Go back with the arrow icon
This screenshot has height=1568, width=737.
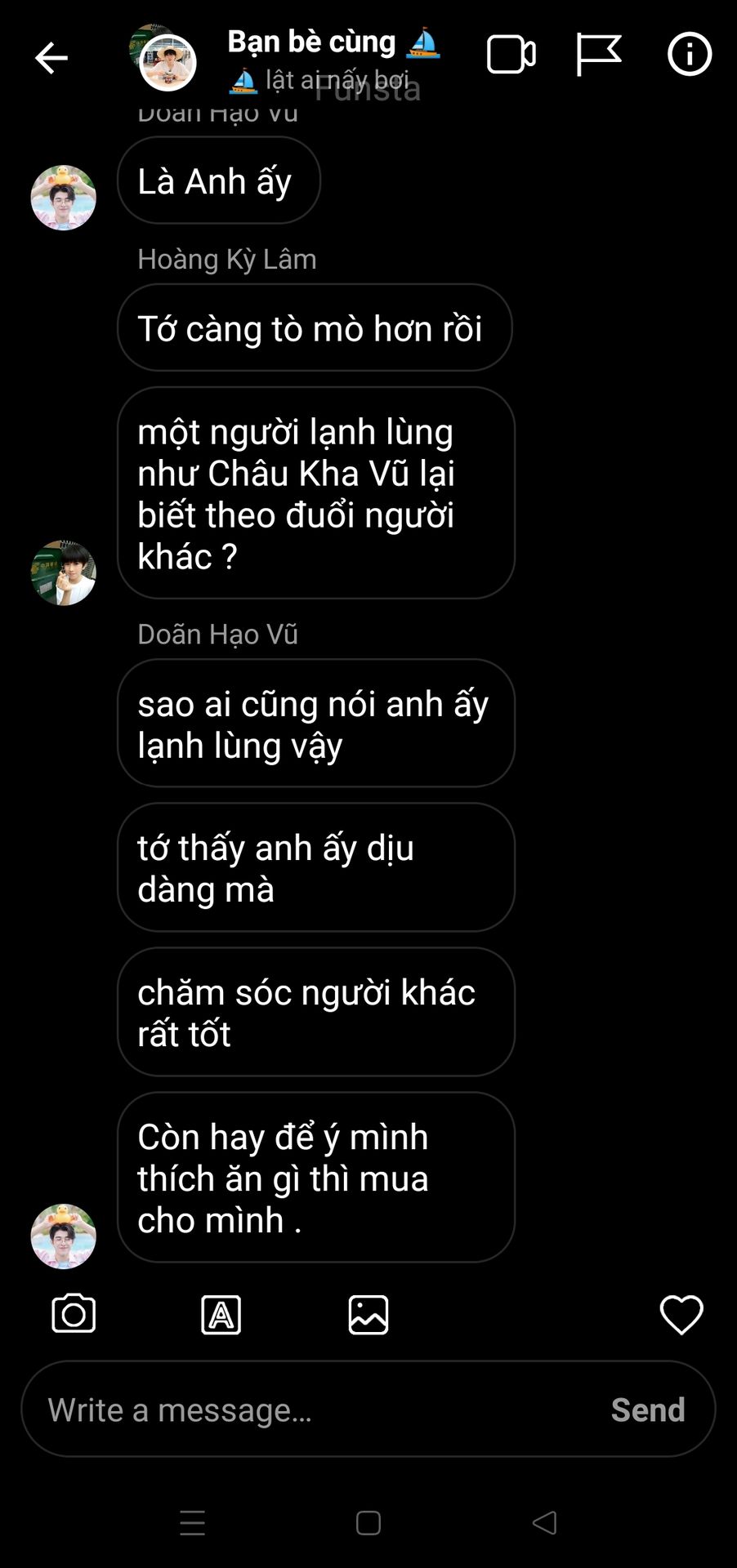click(x=51, y=58)
